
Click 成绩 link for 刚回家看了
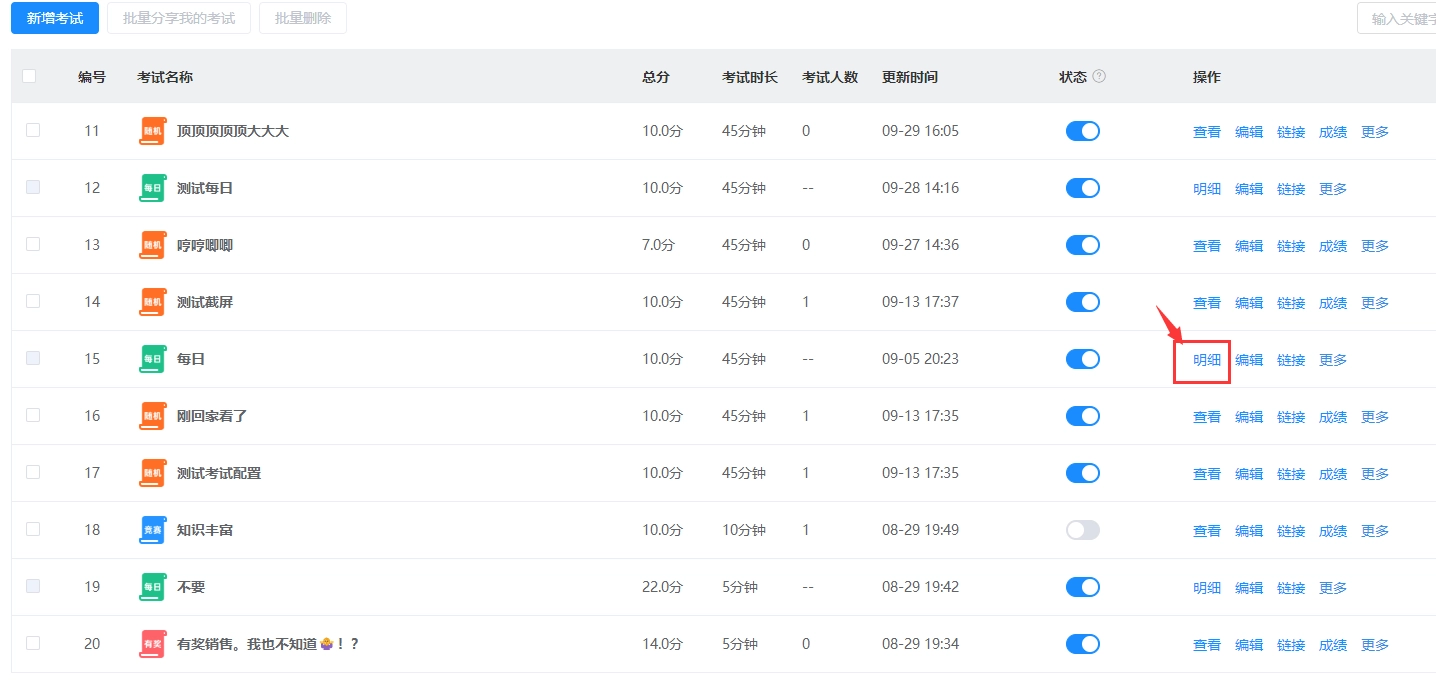1332,417
